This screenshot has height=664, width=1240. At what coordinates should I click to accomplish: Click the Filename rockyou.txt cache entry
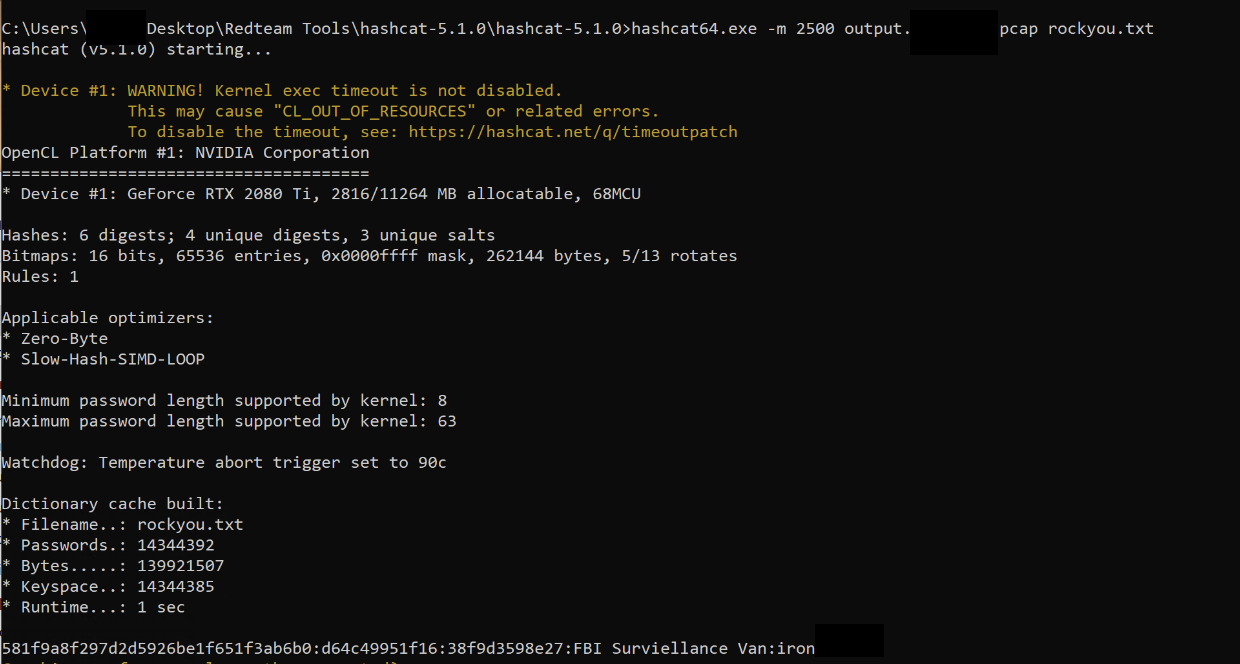coord(123,525)
